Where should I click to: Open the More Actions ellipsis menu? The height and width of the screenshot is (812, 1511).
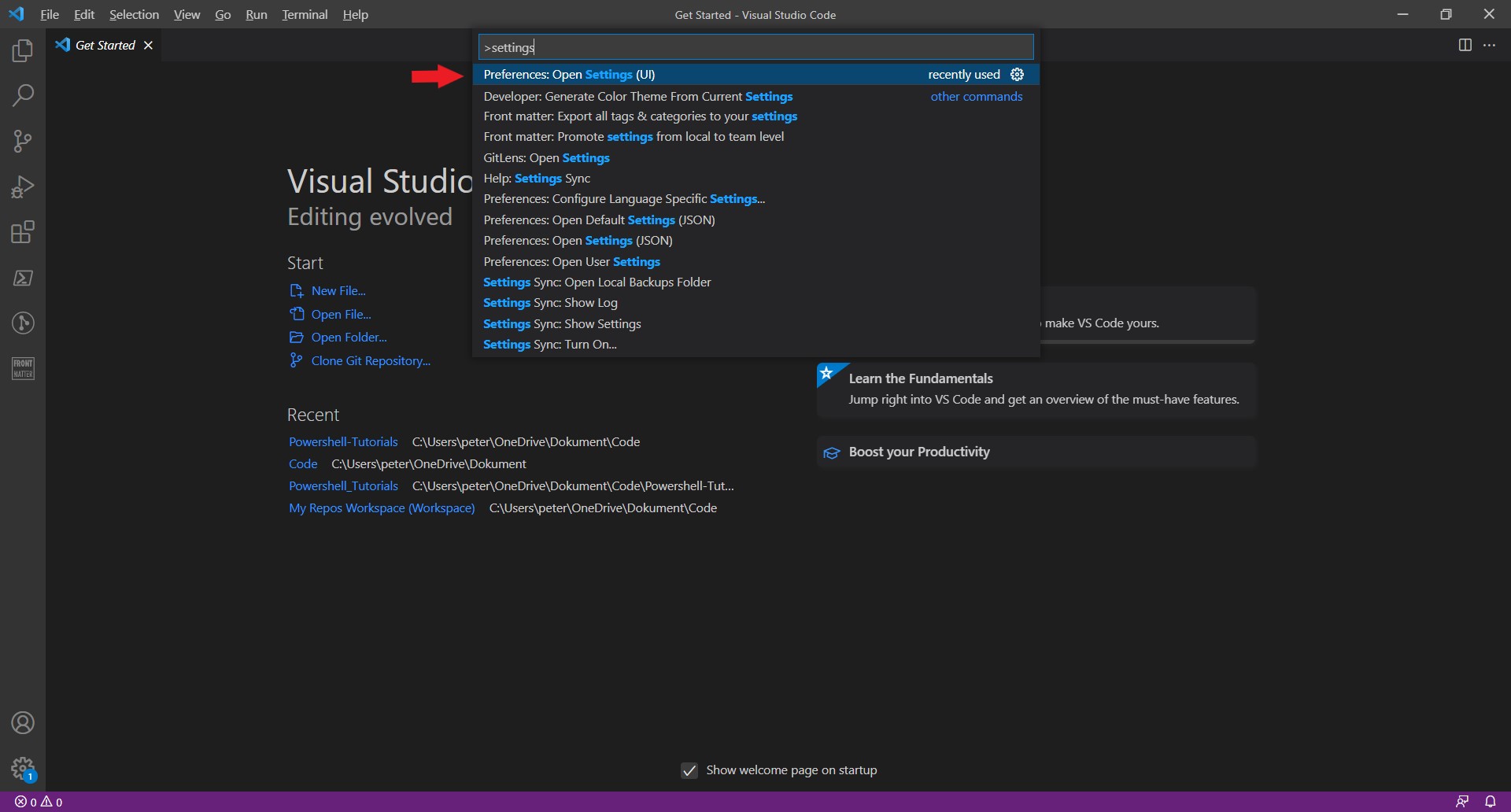pyautogui.click(x=1489, y=45)
